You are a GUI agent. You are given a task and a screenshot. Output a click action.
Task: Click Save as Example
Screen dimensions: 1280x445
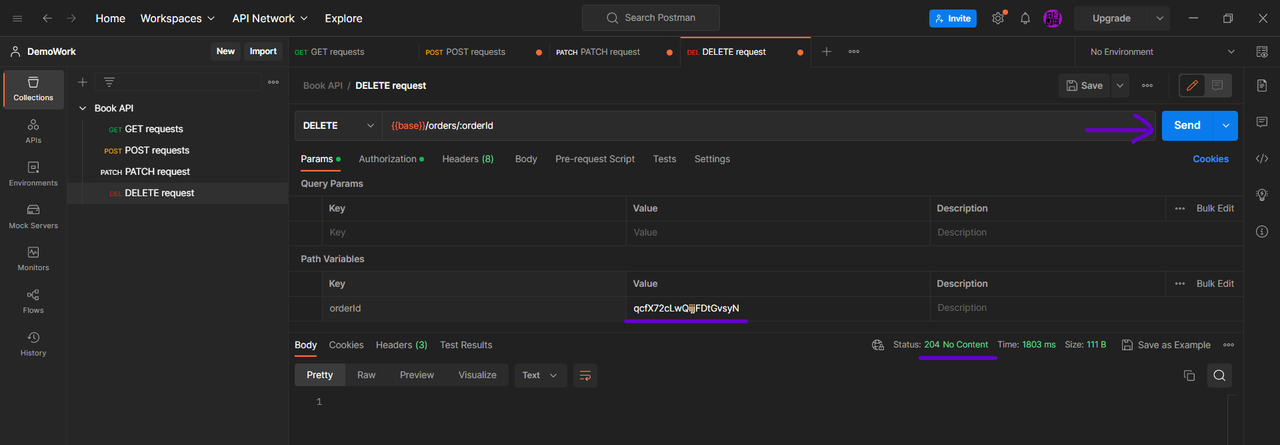[1166, 345]
